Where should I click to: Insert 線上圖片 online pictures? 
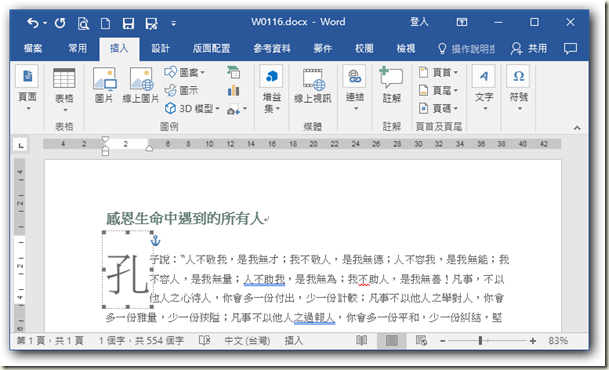coord(141,85)
